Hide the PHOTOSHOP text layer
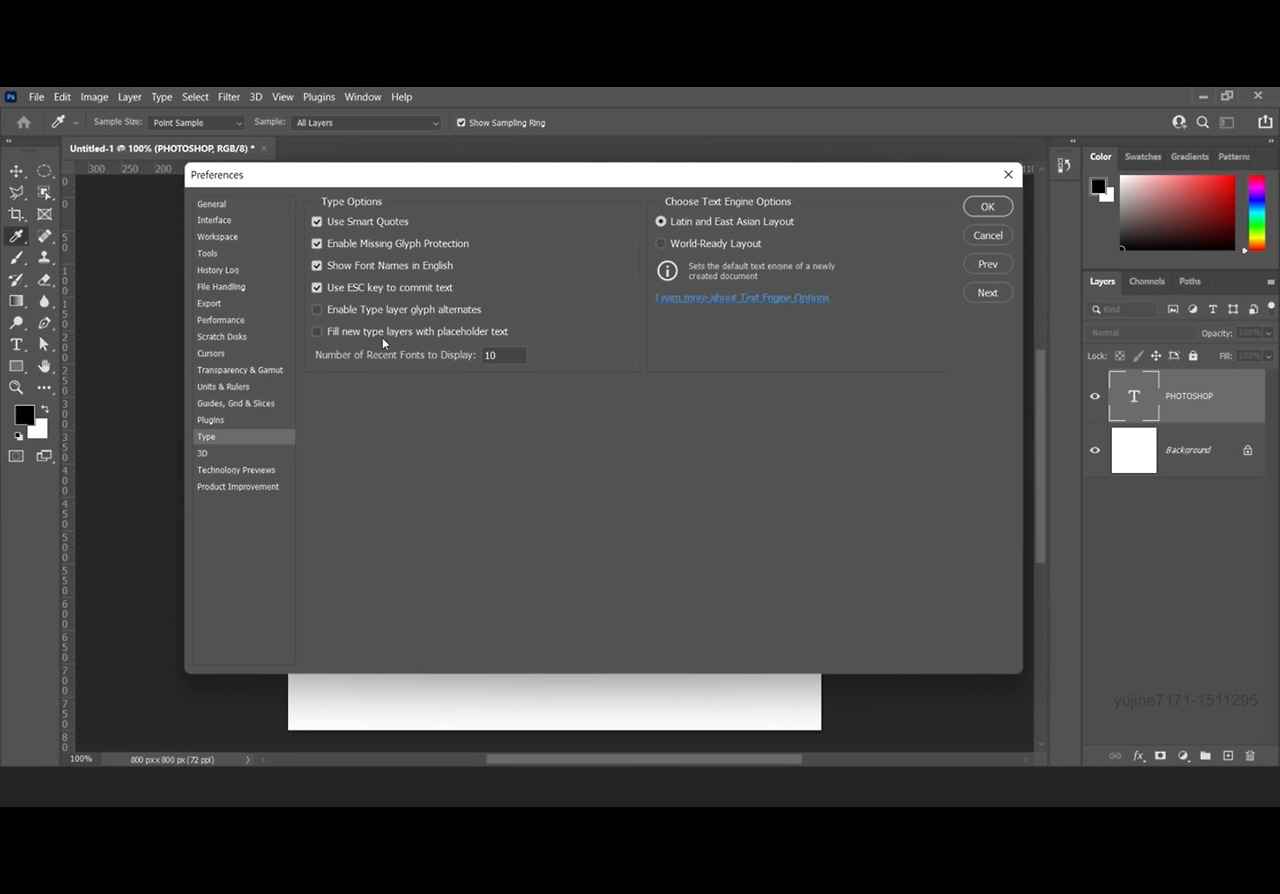 (1095, 396)
